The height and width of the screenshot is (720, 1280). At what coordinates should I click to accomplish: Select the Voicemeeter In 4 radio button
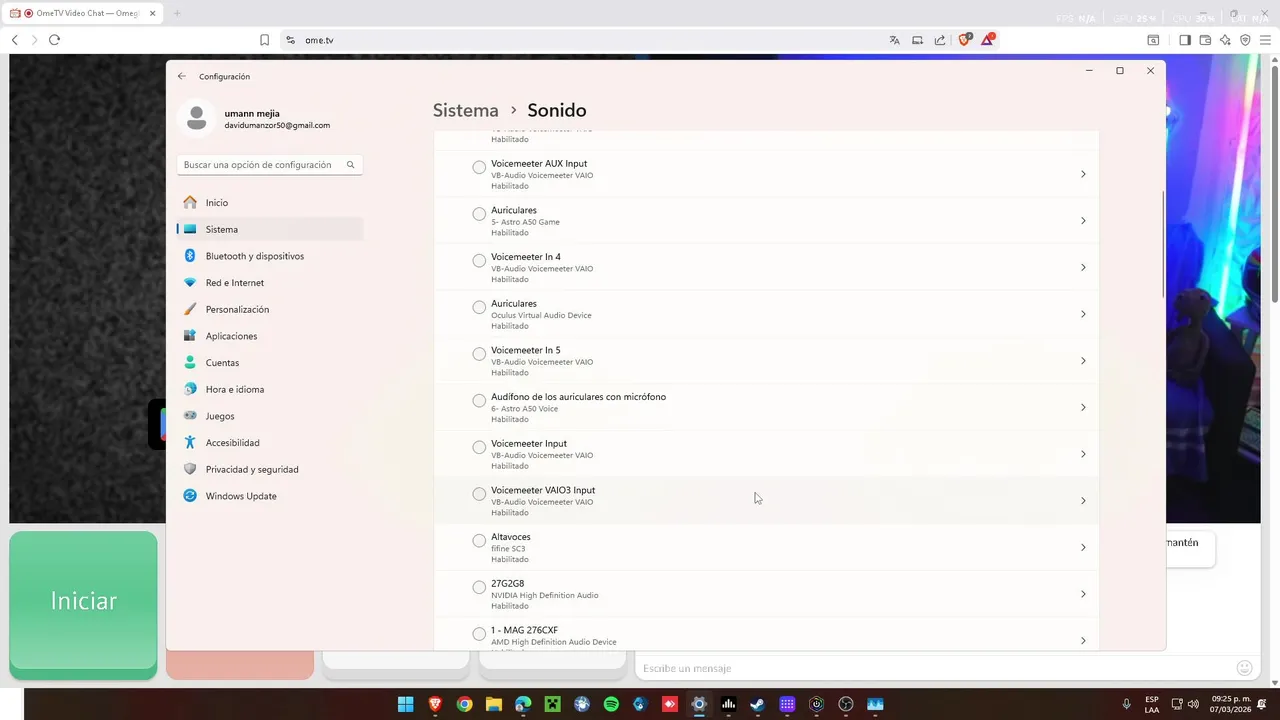479,260
